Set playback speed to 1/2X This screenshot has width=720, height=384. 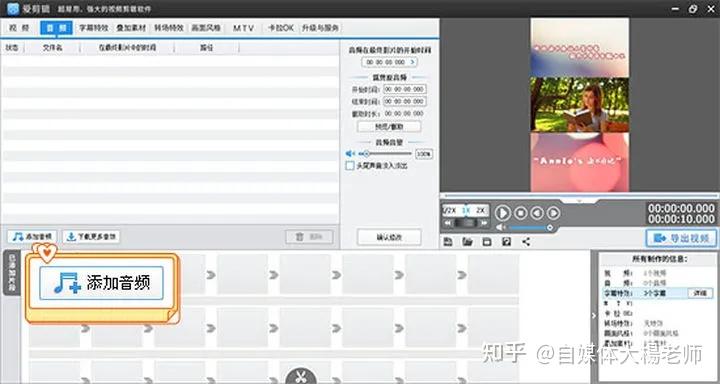pos(449,210)
